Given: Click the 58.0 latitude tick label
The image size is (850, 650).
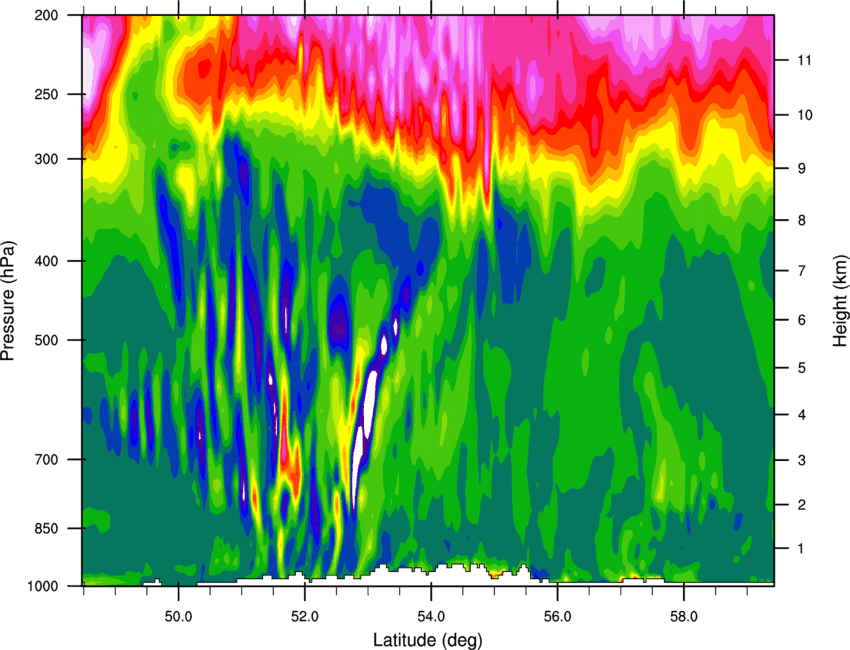Looking at the screenshot, I should click(x=684, y=616).
